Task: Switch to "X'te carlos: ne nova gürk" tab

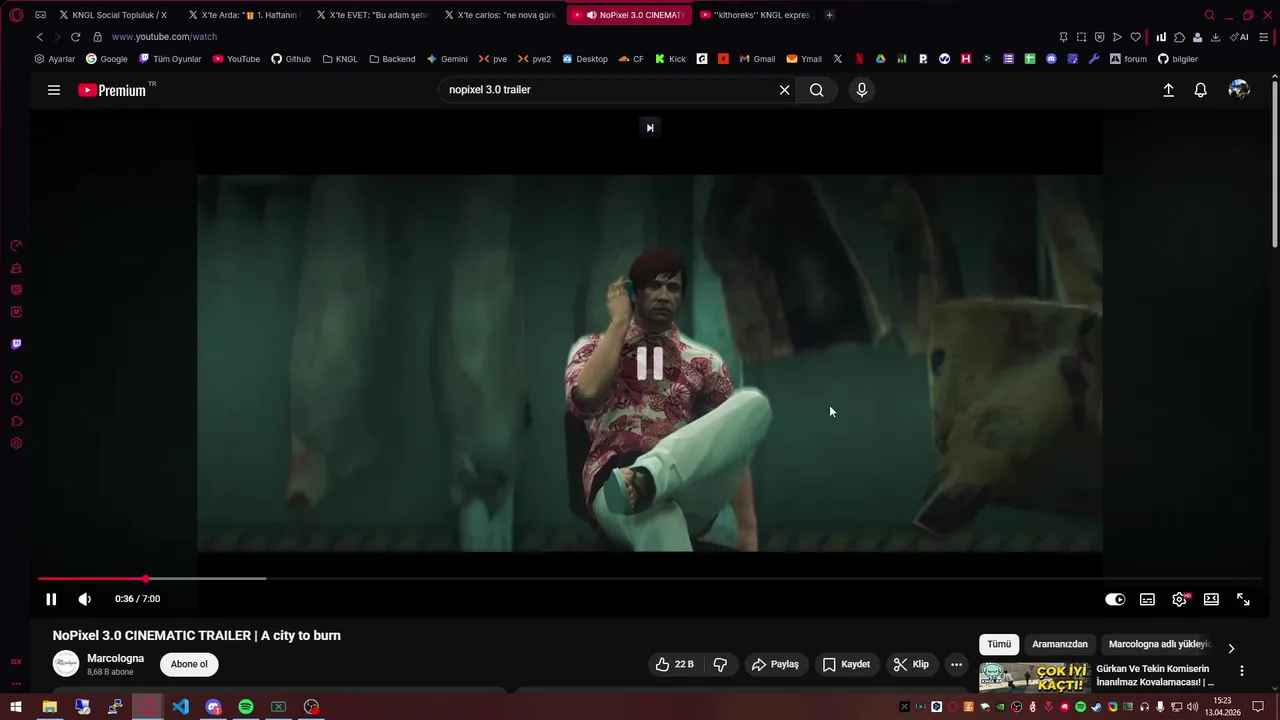Action: pyautogui.click(x=500, y=15)
